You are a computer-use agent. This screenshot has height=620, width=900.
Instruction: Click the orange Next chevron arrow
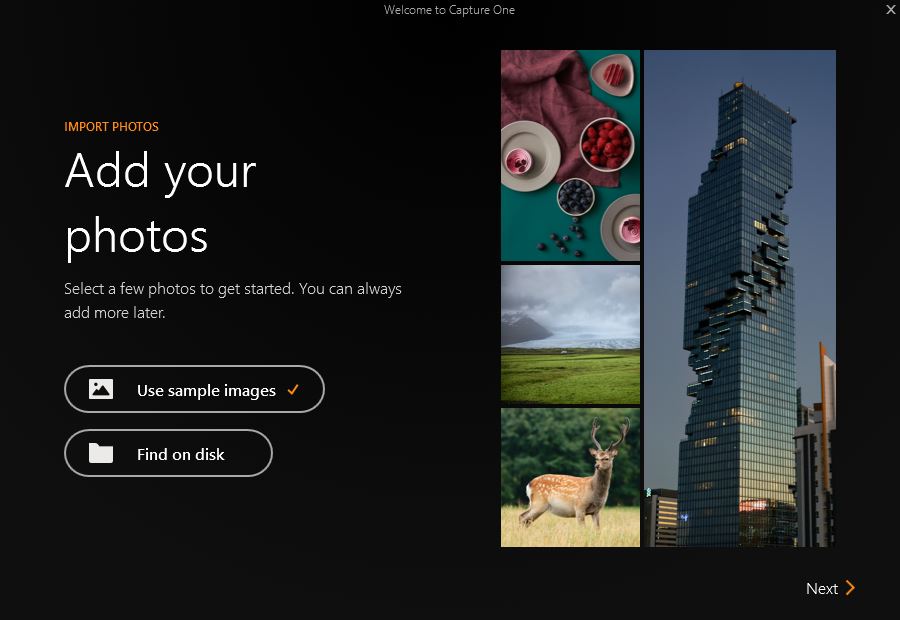[850, 588]
